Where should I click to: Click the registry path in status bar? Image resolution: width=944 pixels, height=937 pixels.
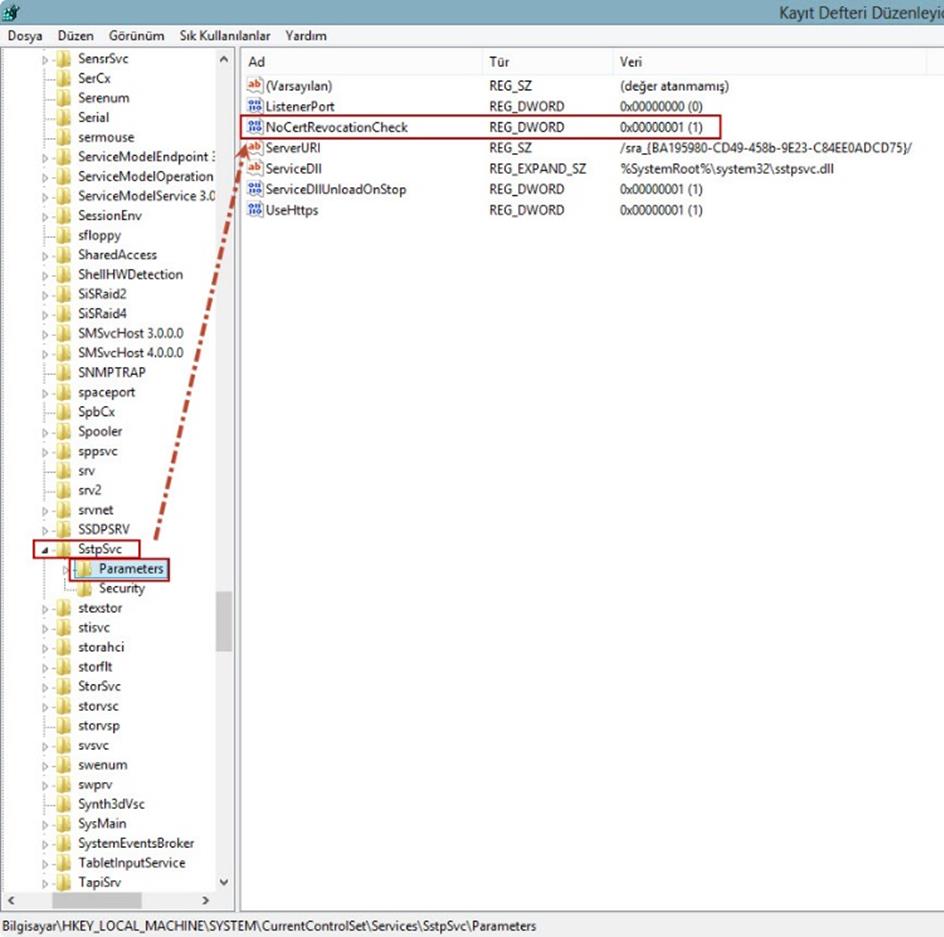coord(269,926)
